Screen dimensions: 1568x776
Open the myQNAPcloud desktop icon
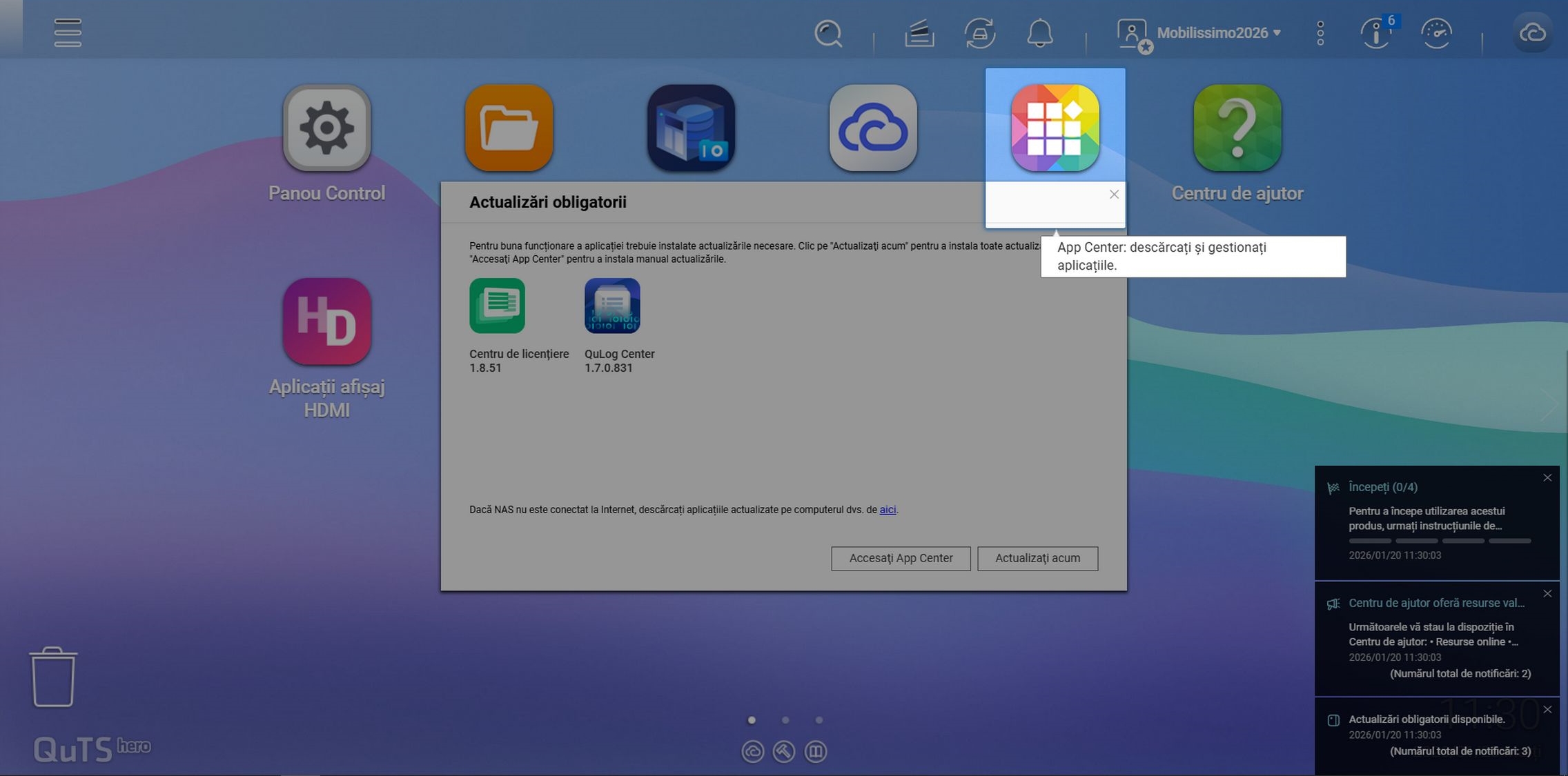click(x=873, y=128)
